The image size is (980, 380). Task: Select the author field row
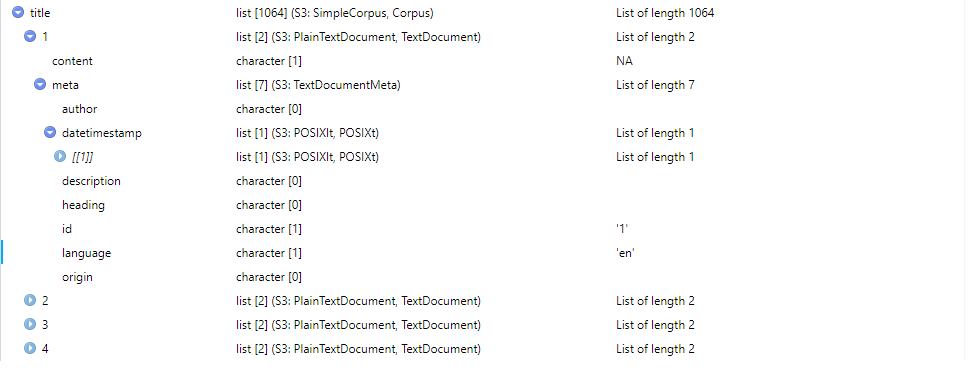pyautogui.click(x=490, y=109)
